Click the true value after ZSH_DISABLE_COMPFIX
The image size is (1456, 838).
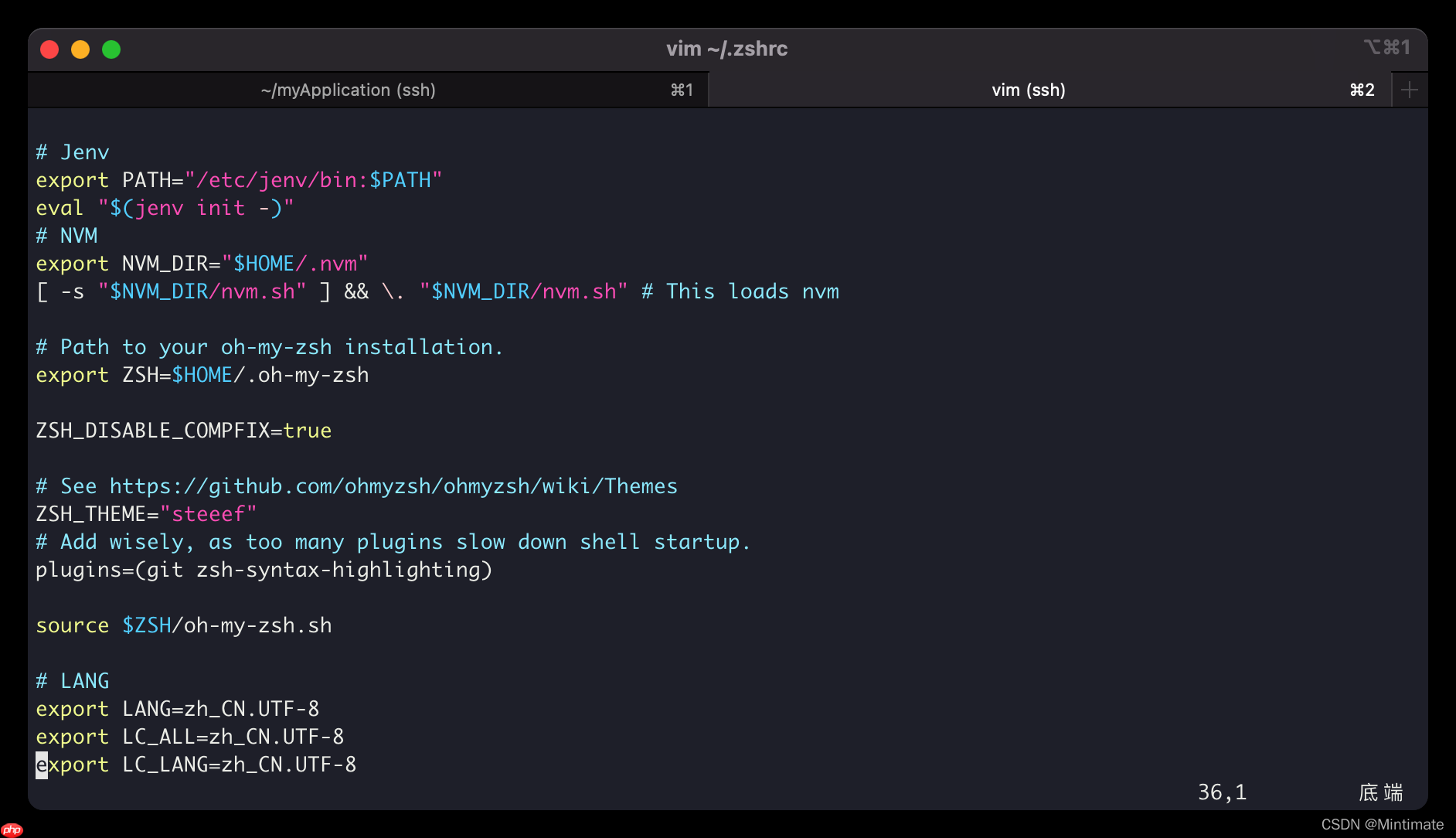point(308,431)
